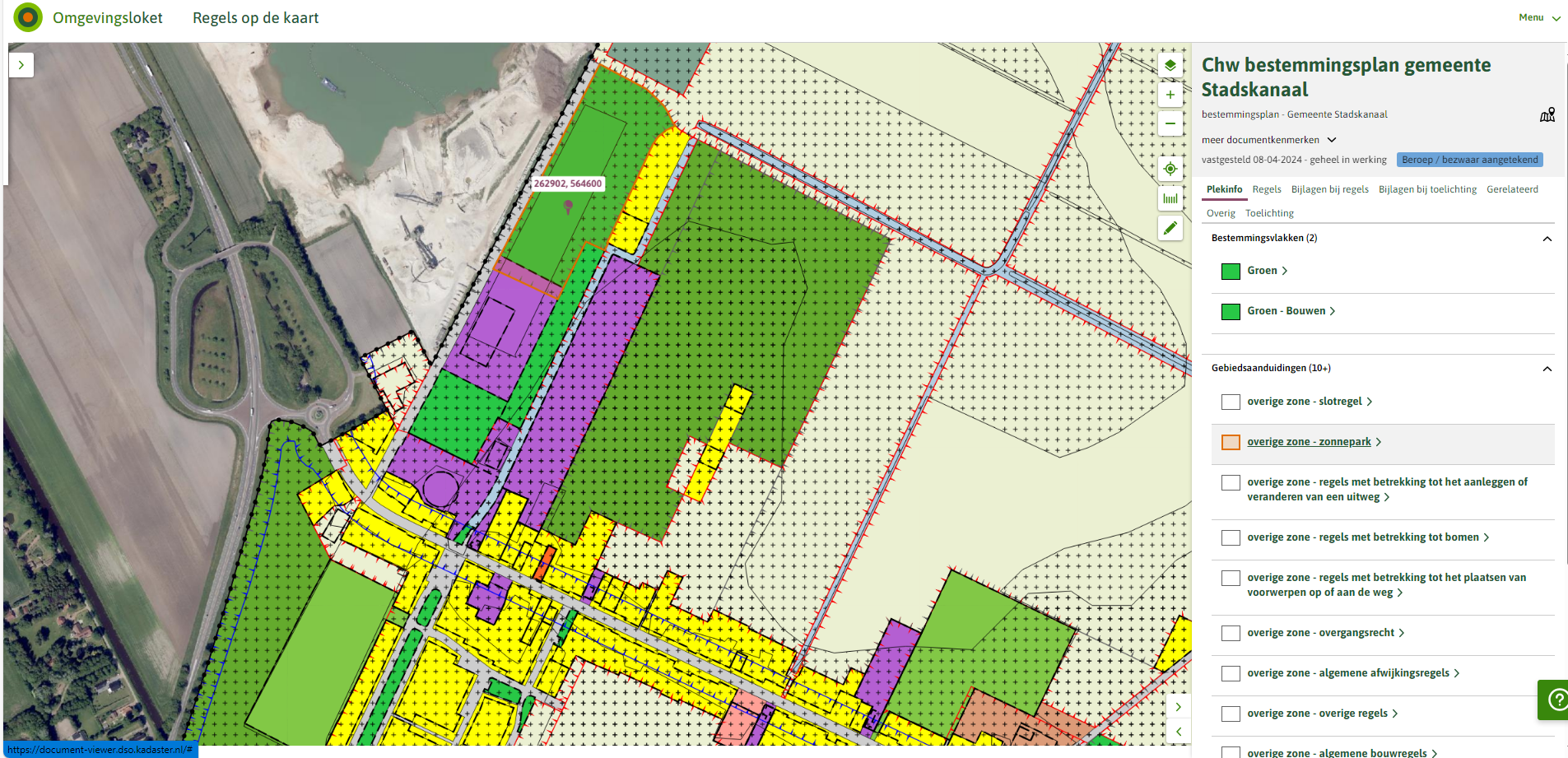
Task: Open overige zone - slotregel link
Action: 1304,402
